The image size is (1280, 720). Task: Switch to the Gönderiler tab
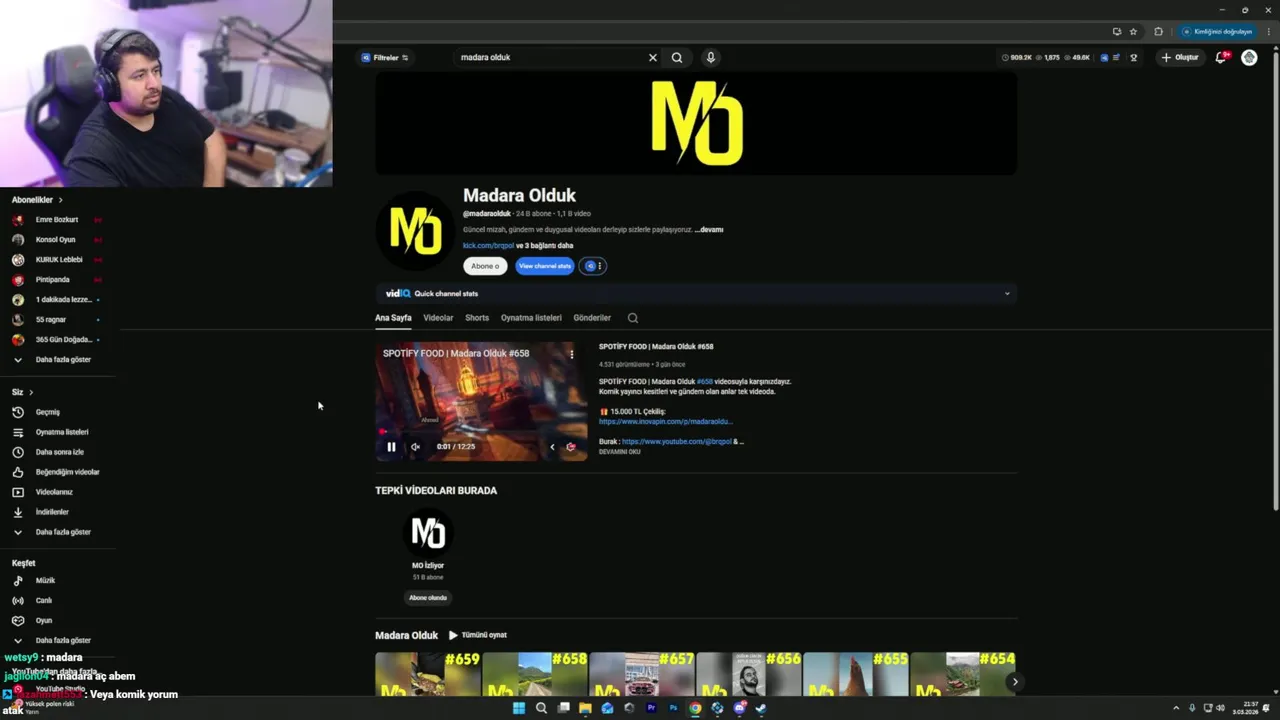pos(592,318)
